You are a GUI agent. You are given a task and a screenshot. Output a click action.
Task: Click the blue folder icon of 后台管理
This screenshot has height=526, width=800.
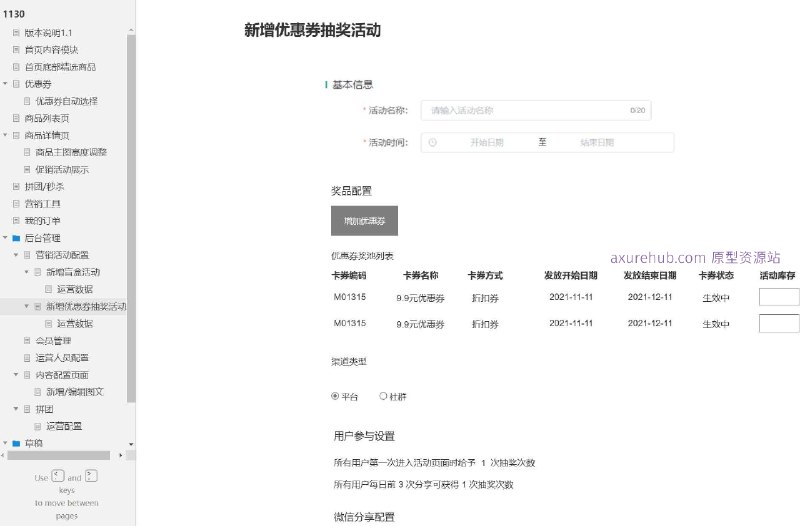pos(16,238)
